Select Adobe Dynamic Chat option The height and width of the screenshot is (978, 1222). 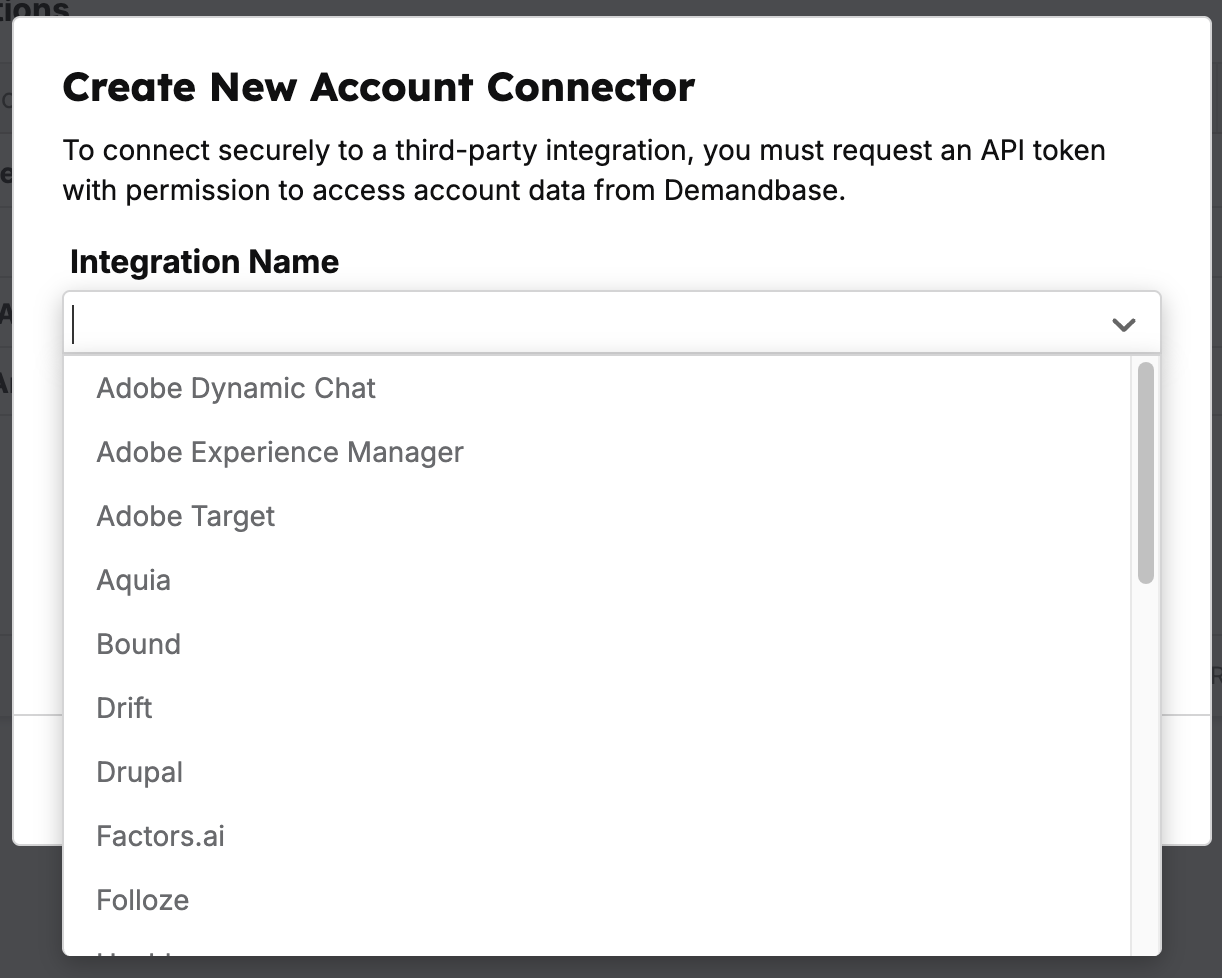pos(598,388)
